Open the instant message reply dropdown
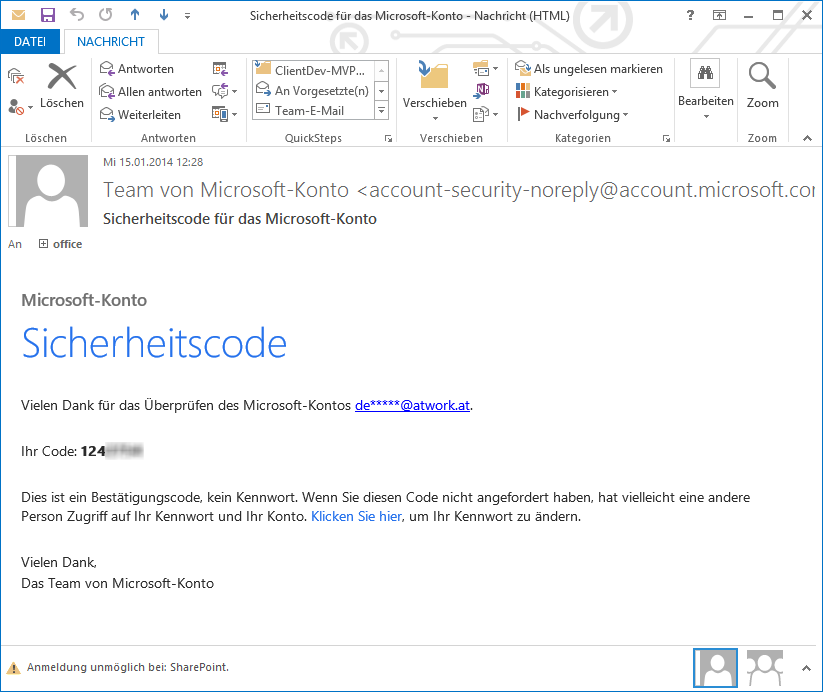Viewport: 823px width, 692px height. [x=225, y=91]
